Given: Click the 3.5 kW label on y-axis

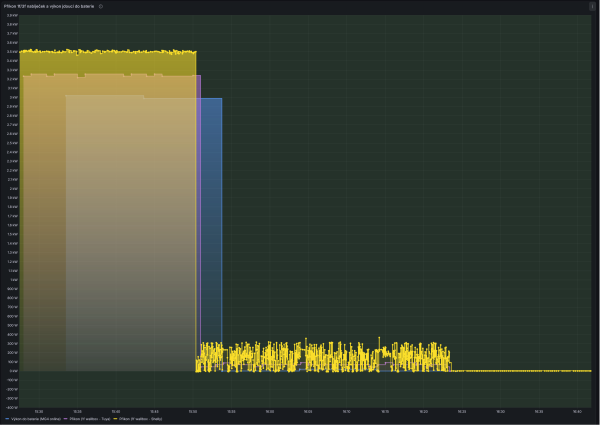Looking at the screenshot, I should pyautogui.click(x=13, y=52).
